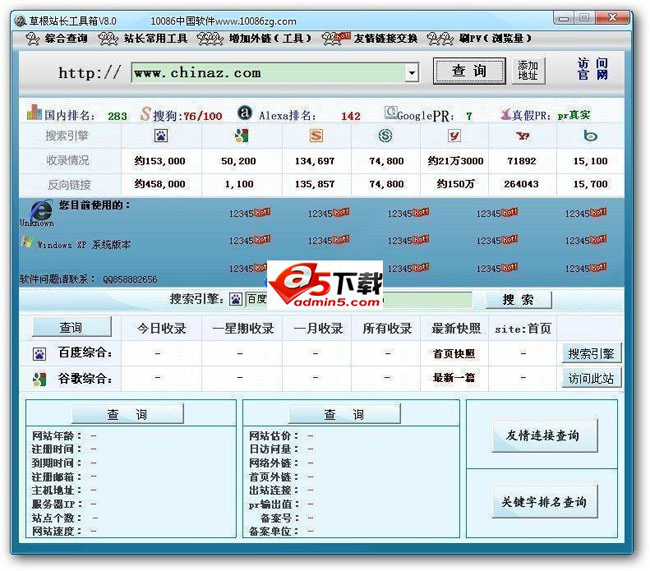Open the 综合查询 menu tab
This screenshot has width=650, height=571.
click(x=56, y=39)
